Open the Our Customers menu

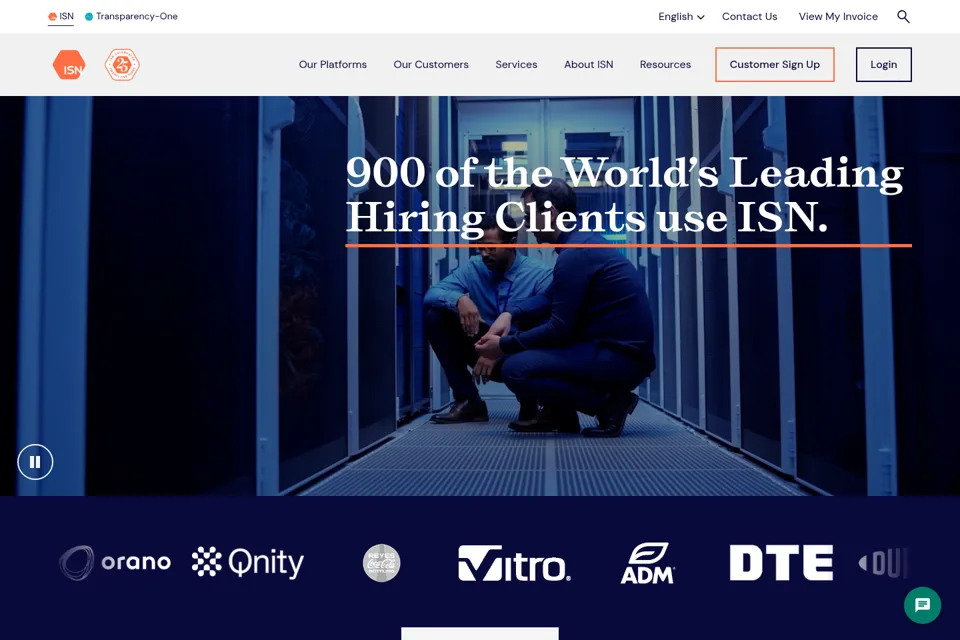[x=431, y=64]
